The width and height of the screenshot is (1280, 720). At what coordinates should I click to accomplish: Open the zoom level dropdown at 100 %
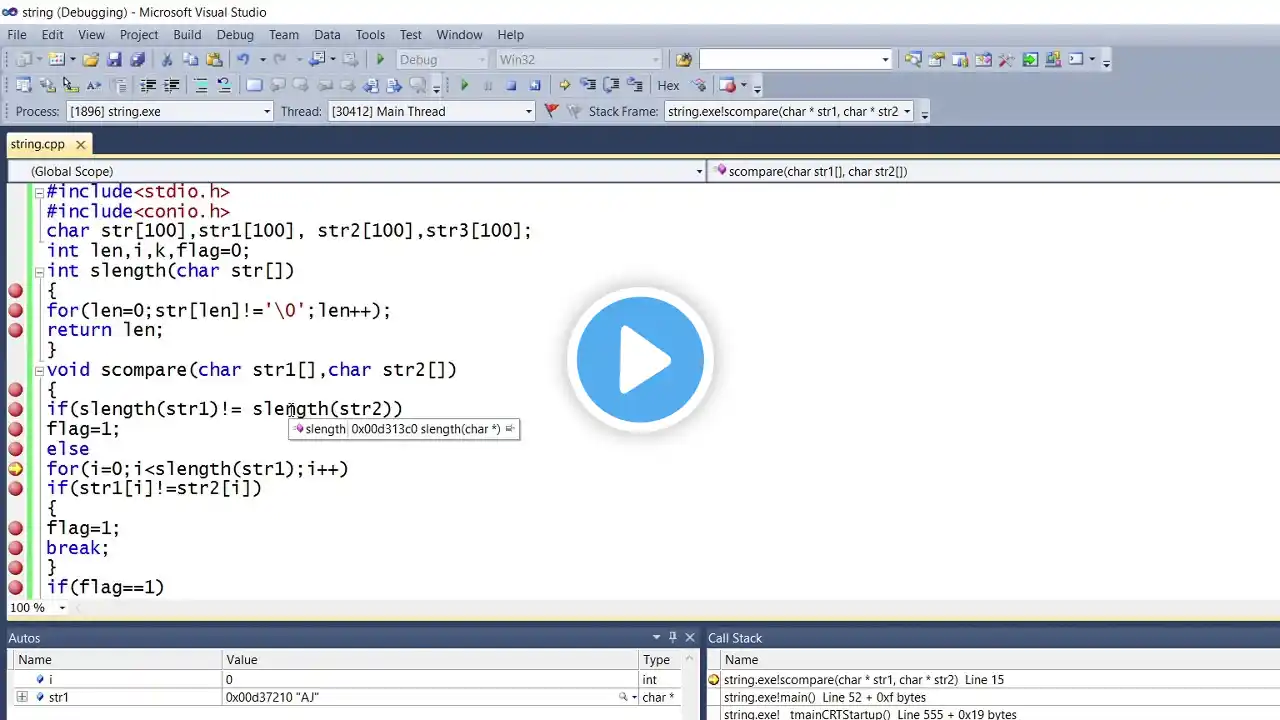[x=62, y=608]
